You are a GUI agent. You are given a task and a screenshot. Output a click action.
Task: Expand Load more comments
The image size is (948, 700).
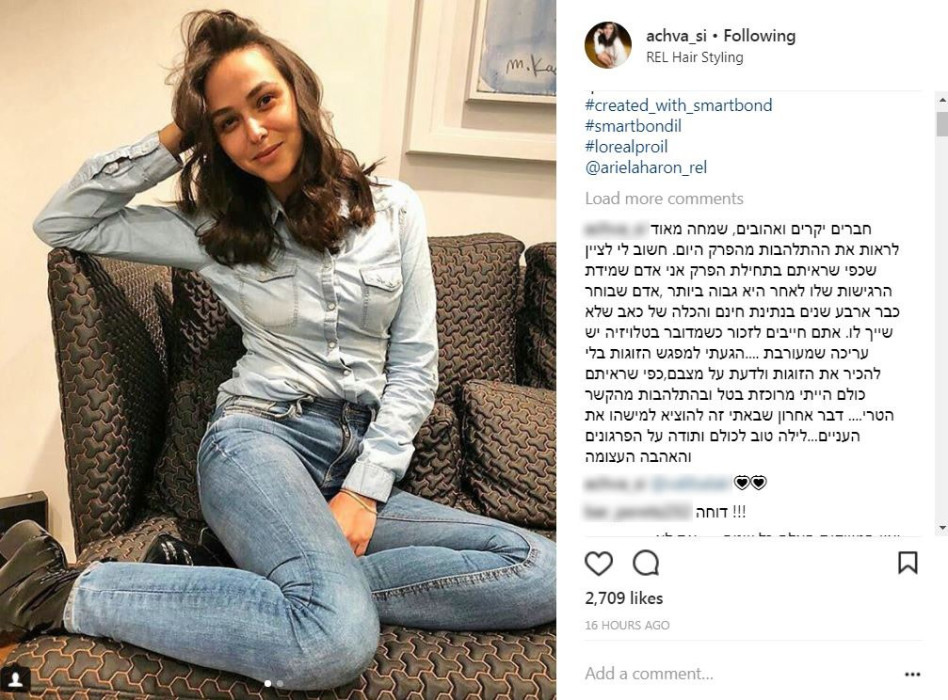664,199
